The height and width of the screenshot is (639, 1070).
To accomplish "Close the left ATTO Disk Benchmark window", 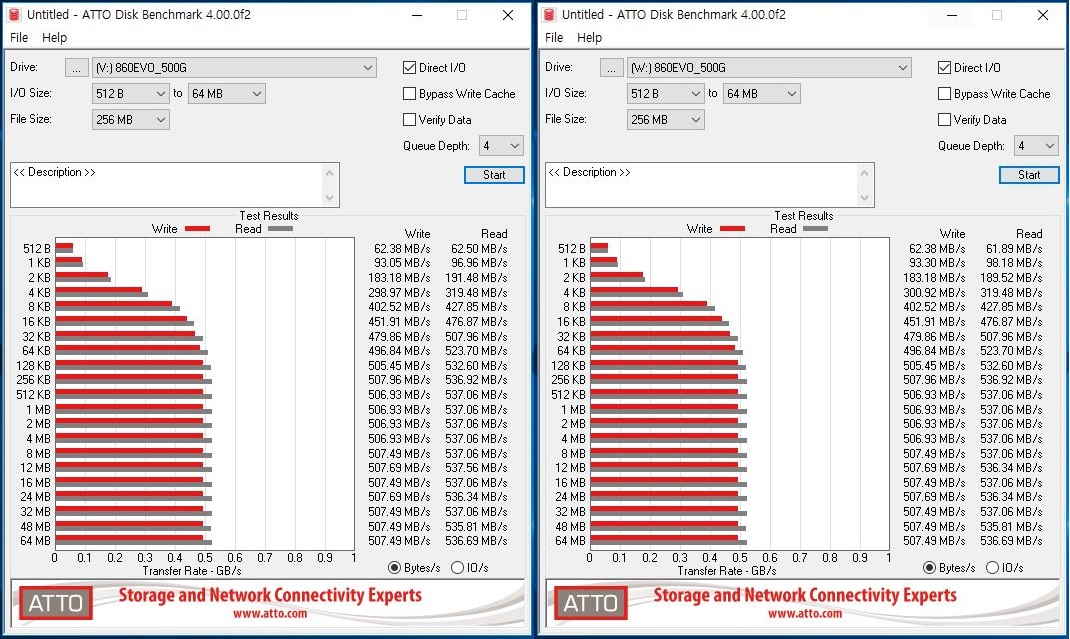I will tap(508, 15).
